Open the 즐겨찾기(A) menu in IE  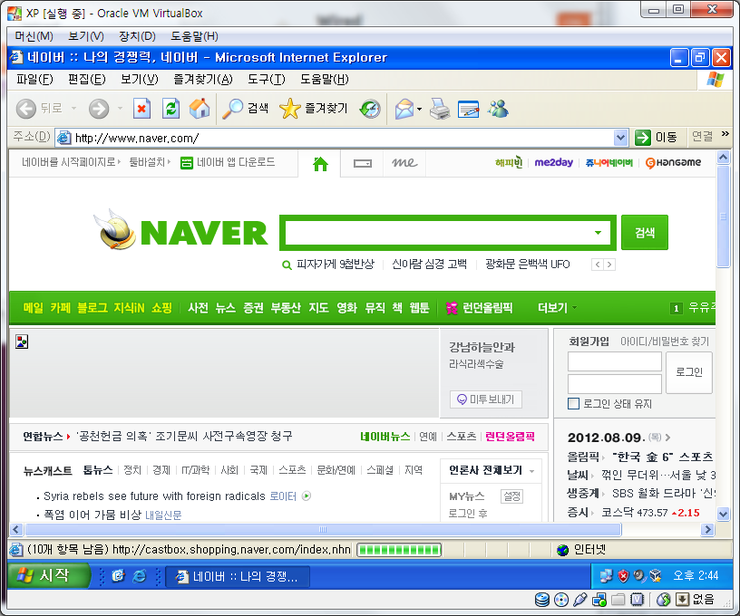click(203, 79)
